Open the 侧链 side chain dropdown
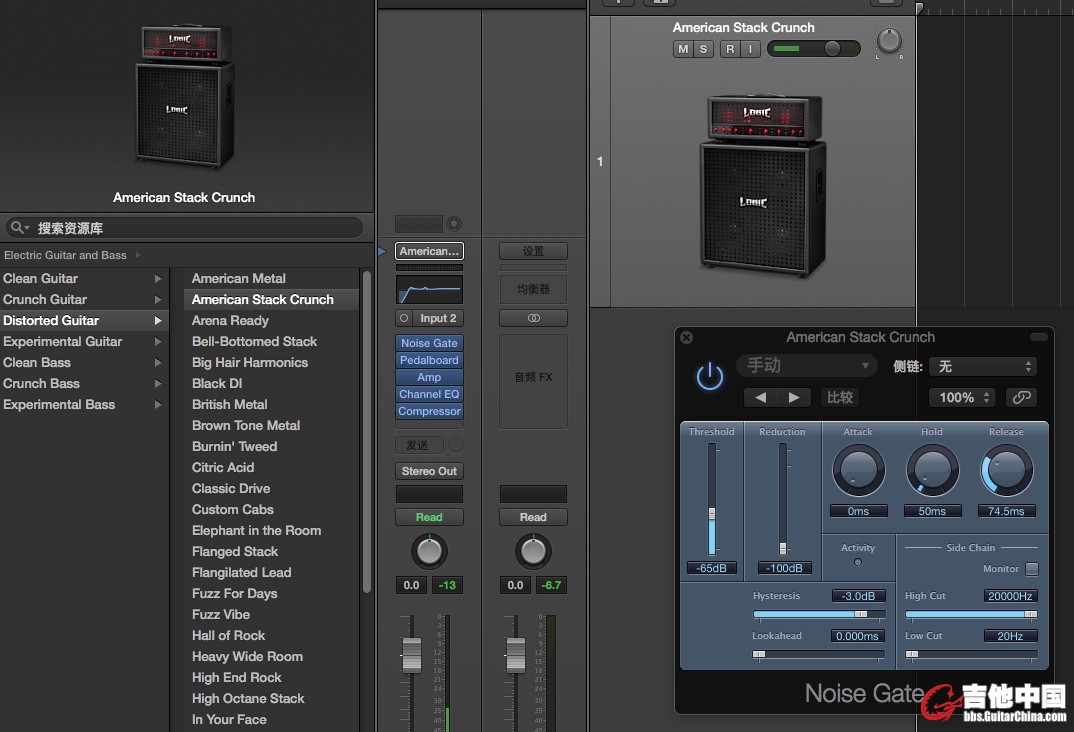1074x732 pixels. coord(983,366)
